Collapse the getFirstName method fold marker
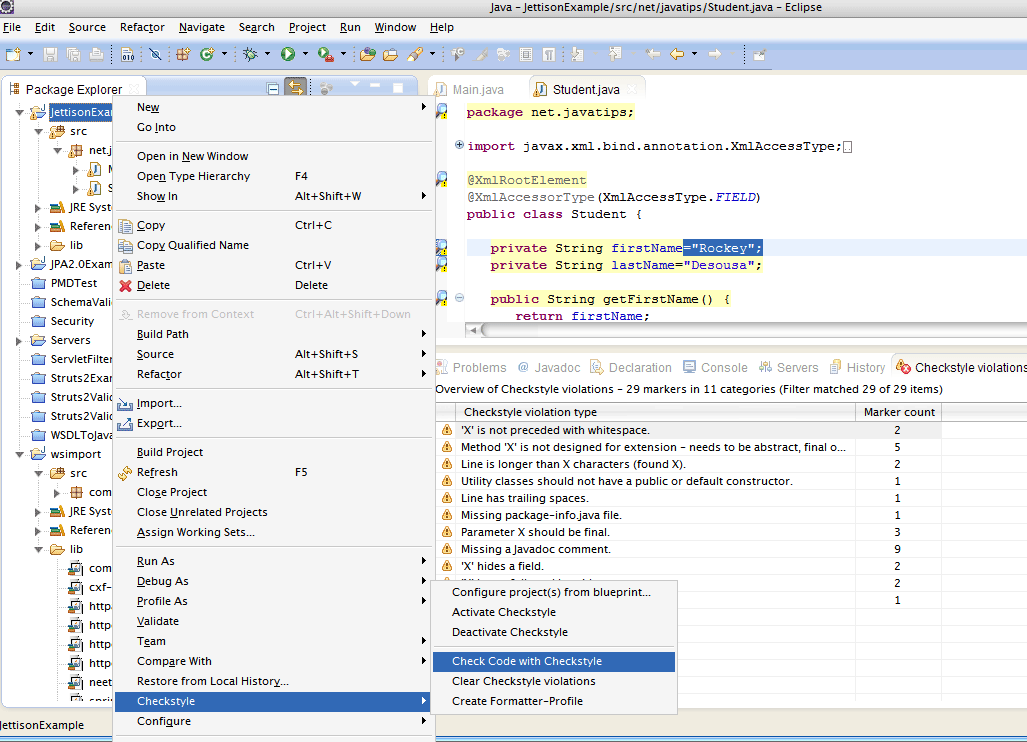This screenshot has height=742, width=1027. pyautogui.click(x=460, y=298)
